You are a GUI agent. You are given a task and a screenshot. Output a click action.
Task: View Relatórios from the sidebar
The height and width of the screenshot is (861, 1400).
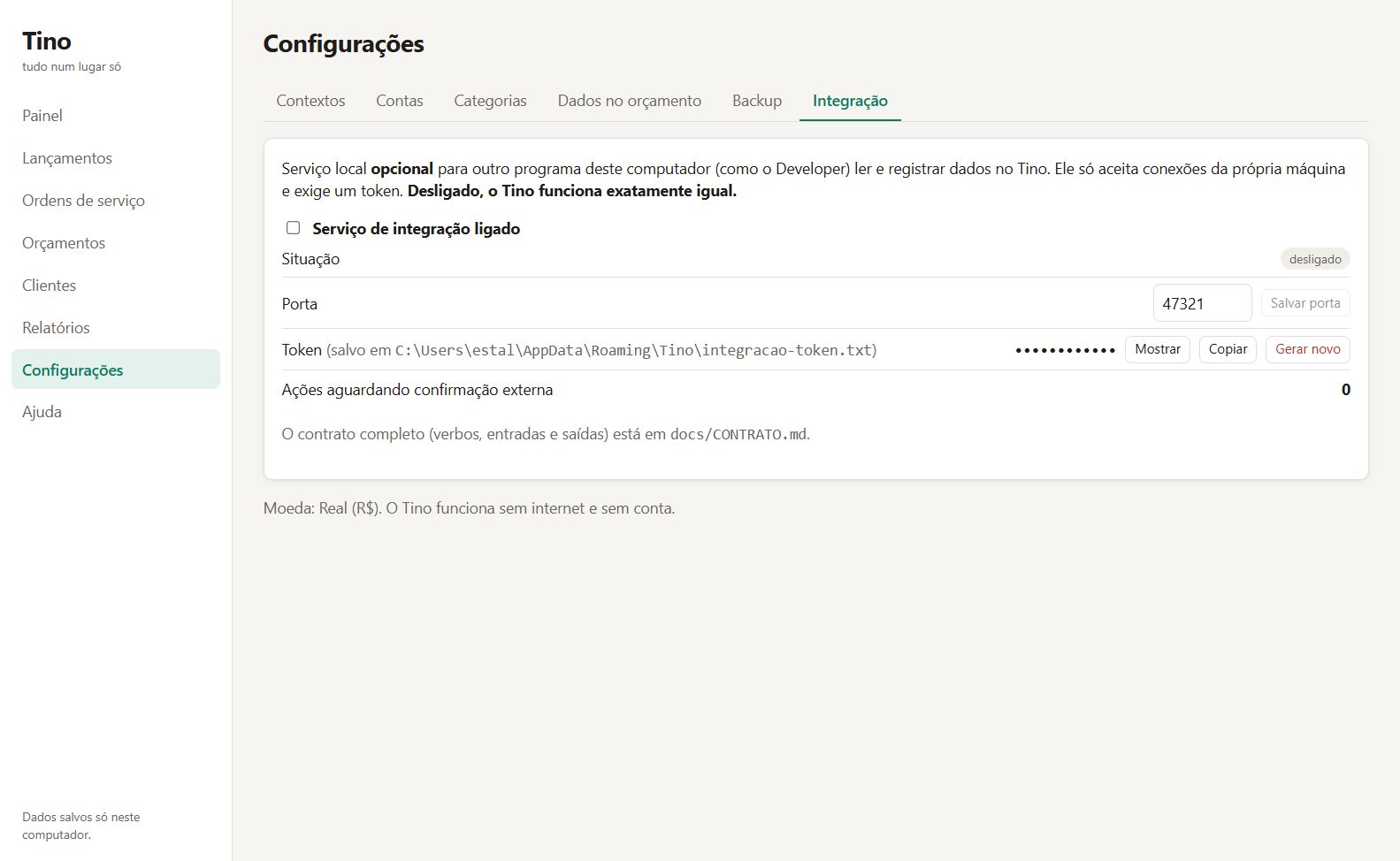116,328
